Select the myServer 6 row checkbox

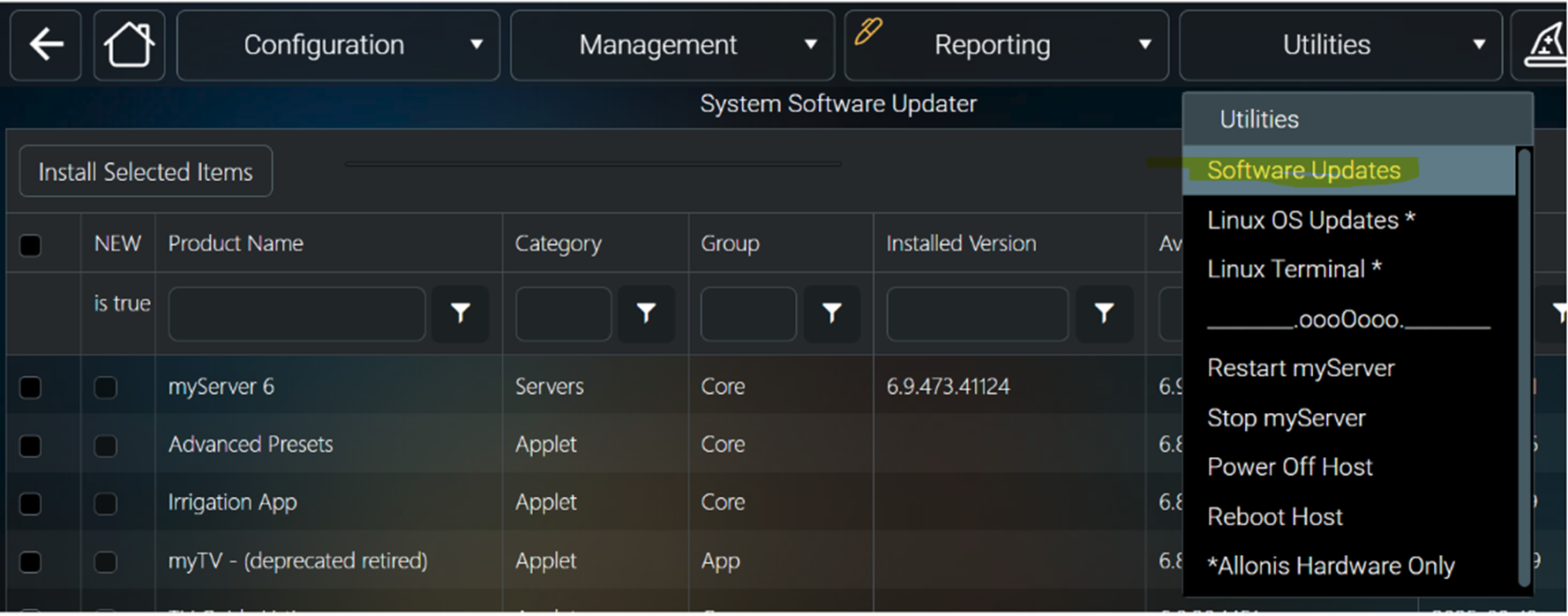[x=30, y=387]
